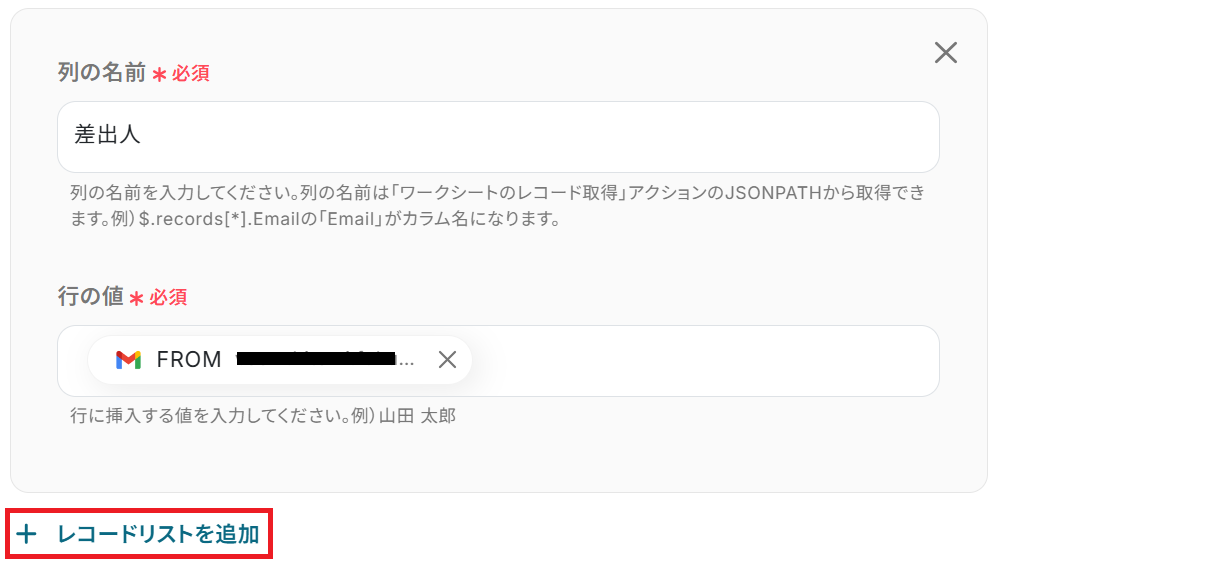Screen dimensions: 1216x566
Task: Select the FROM chip label text
Action: [x=189, y=360]
